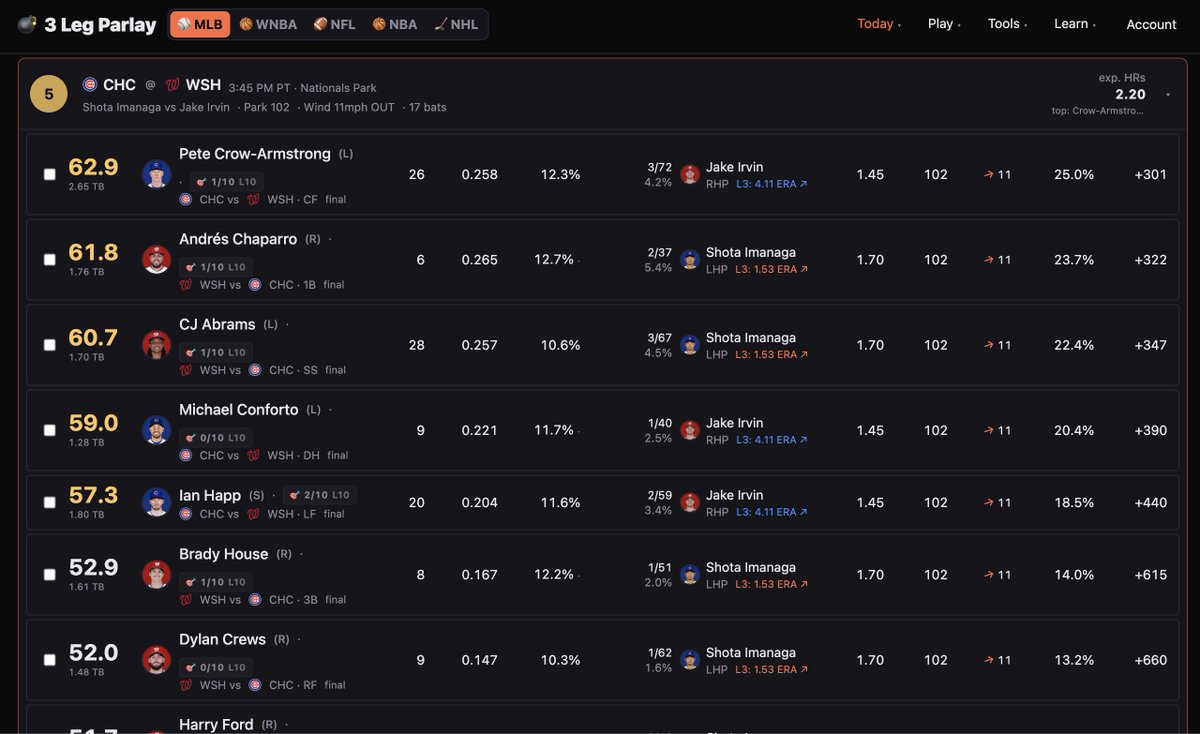1200x734 pixels.
Task: Click the 0/10 L10 badge for Michael Conforto
Action: pyautogui.click(x=216, y=437)
